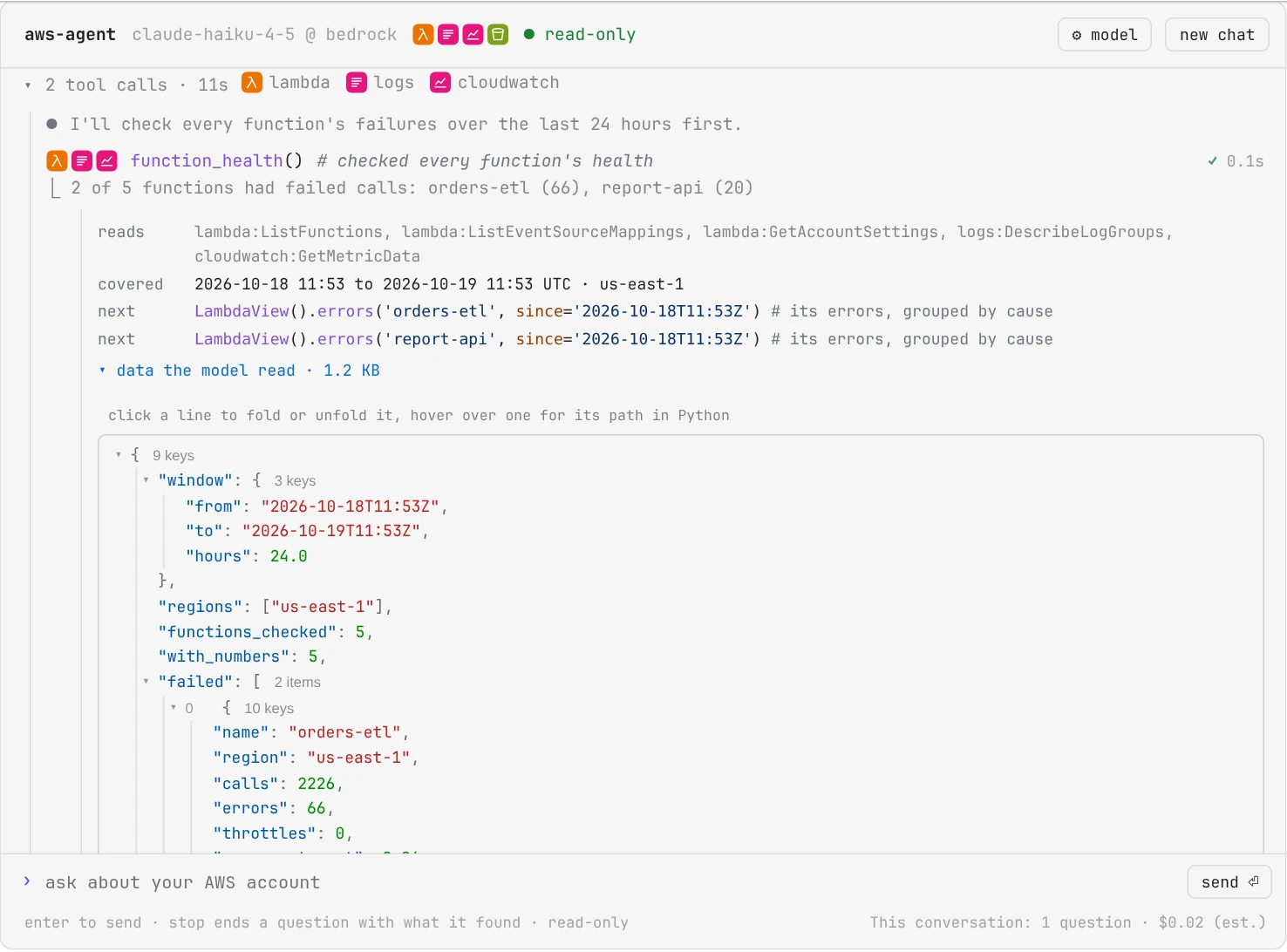Send the question with the send button

(x=1229, y=882)
